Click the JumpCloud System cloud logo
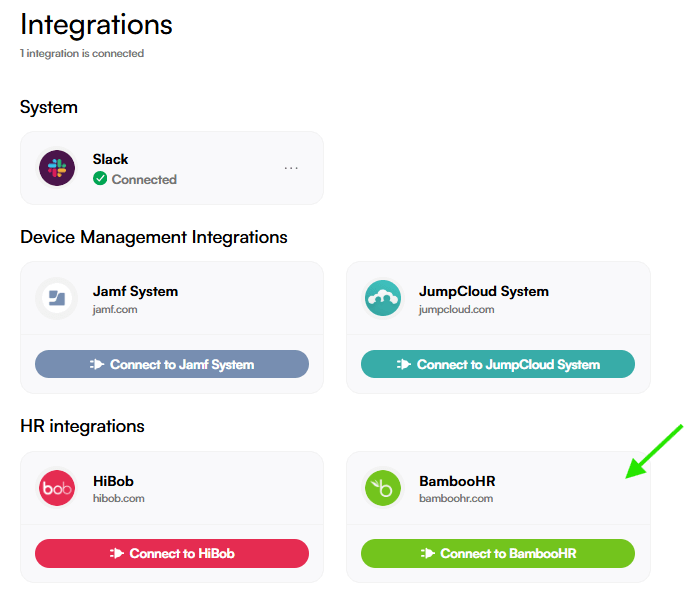 click(x=383, y=298)
